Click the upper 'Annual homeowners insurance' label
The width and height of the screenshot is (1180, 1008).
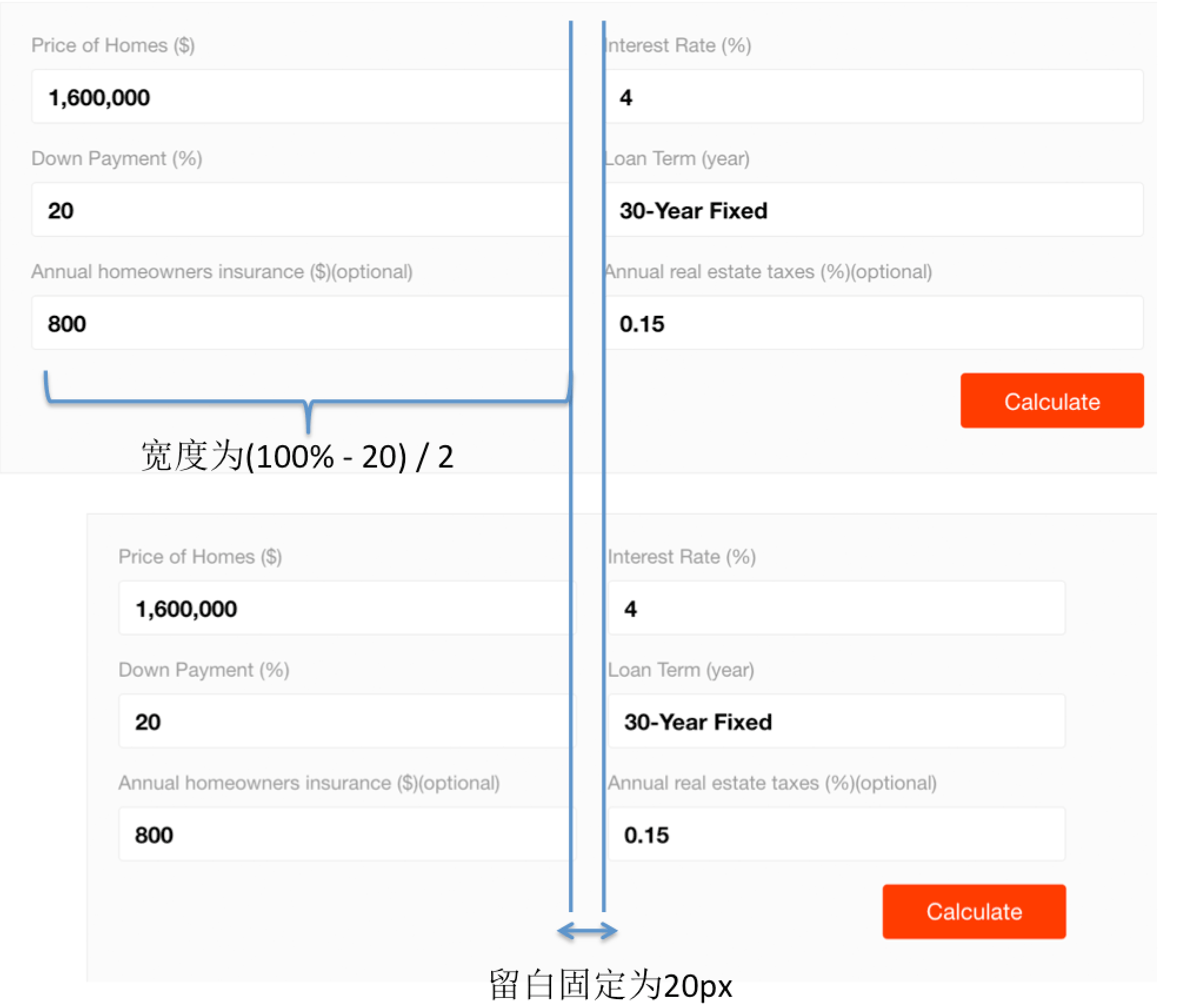pyautogui.click(x=222, y=272)
